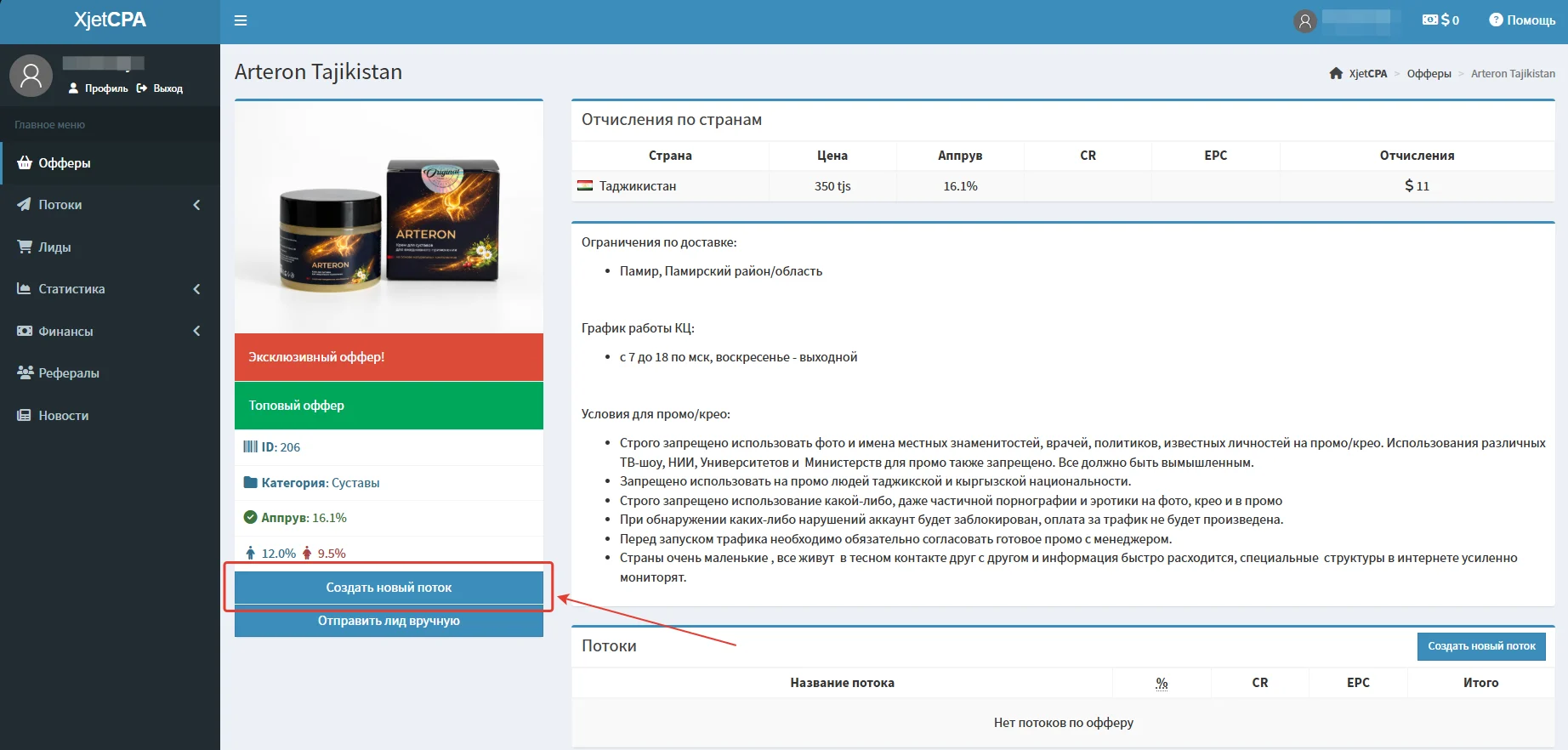Viewport: 1568px width, 750px height.
Task: Click the Суставы category value
Action: (355, 482)
